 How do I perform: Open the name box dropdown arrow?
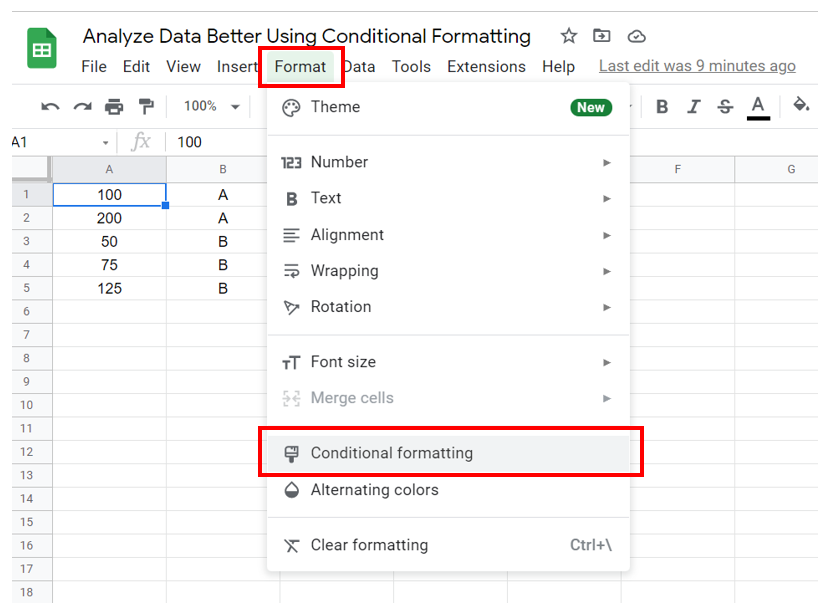(106, 142)
